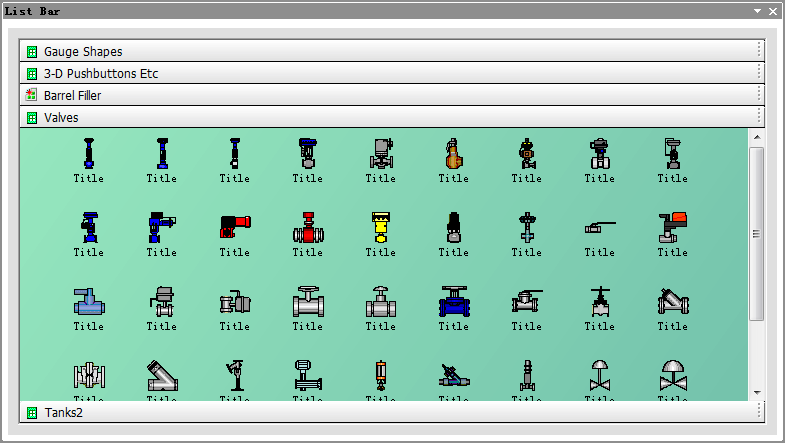Select the large dome diaphragm valve at bottom right
Screen dimensions: 785x443
point(672,376)
